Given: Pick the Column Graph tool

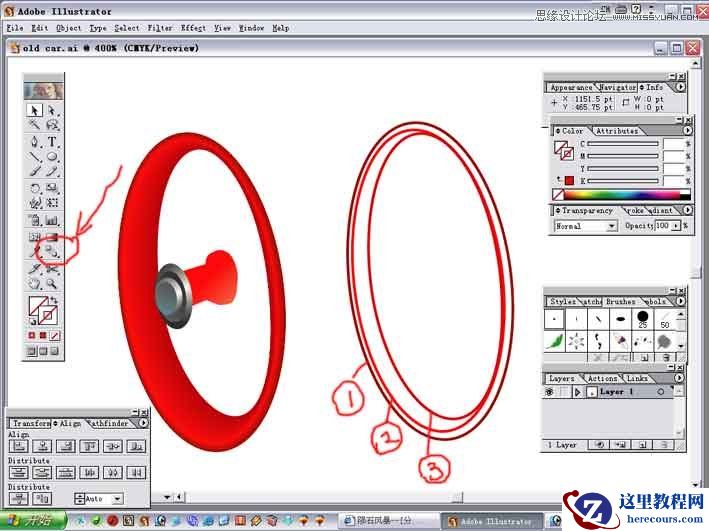Looking at the screenshot, I should coord(52,221).
